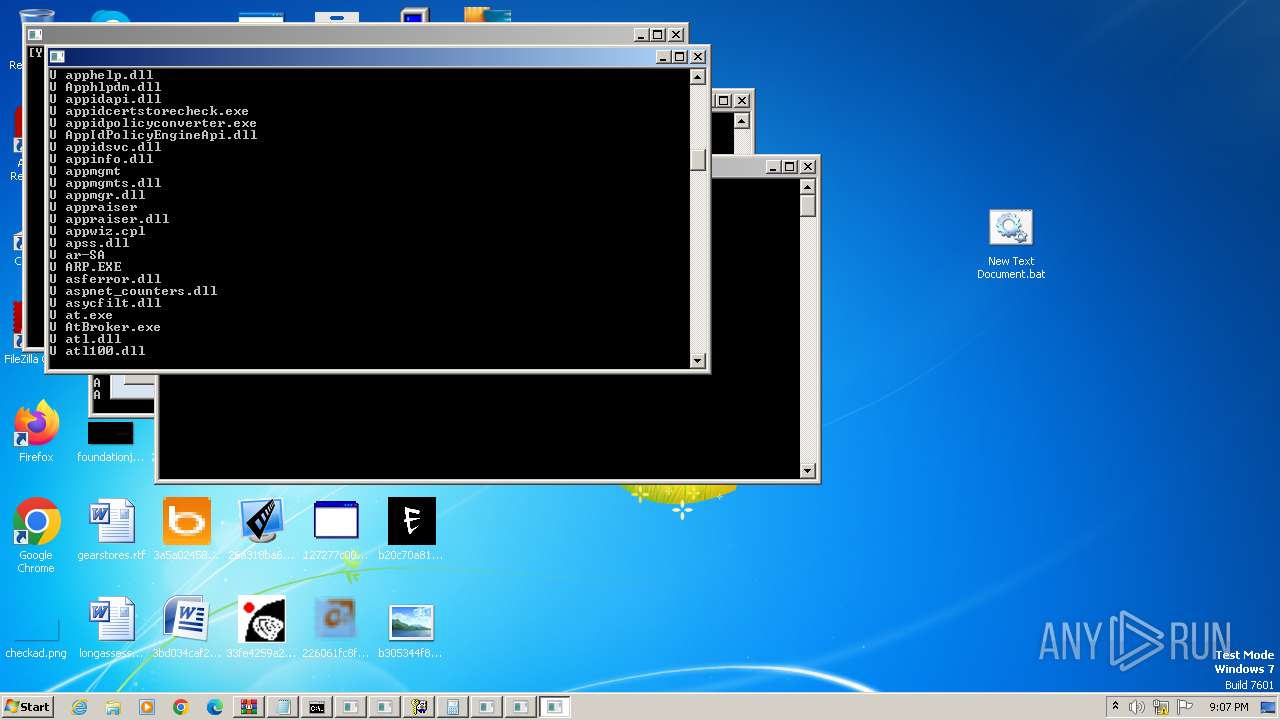
Task: Click the 9:07 PM clock
Action: pyautogui.click(x=1229, y=707)
